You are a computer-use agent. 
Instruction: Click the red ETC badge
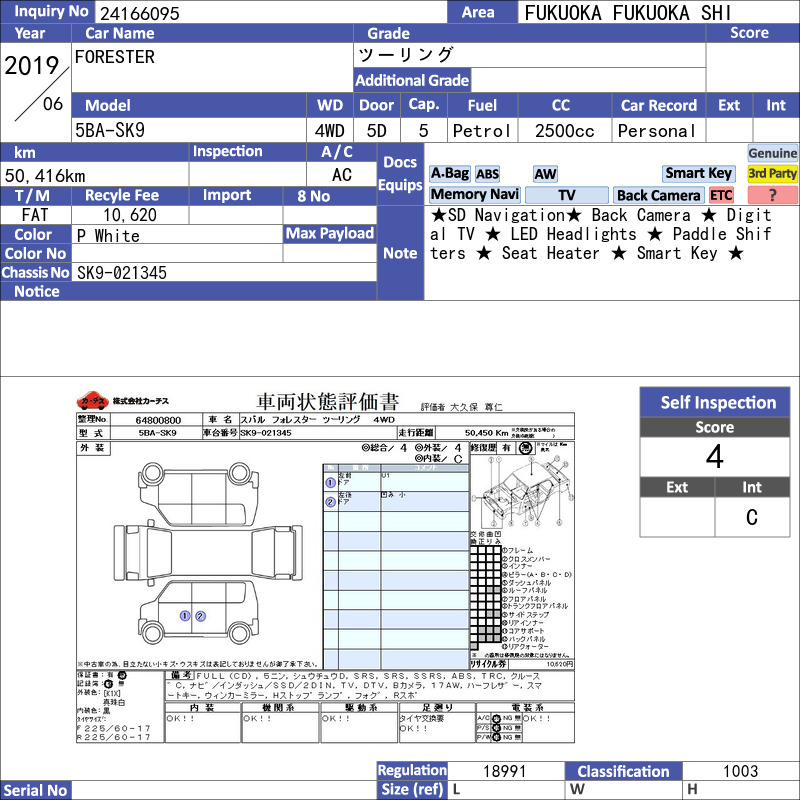tap(721, 195)
